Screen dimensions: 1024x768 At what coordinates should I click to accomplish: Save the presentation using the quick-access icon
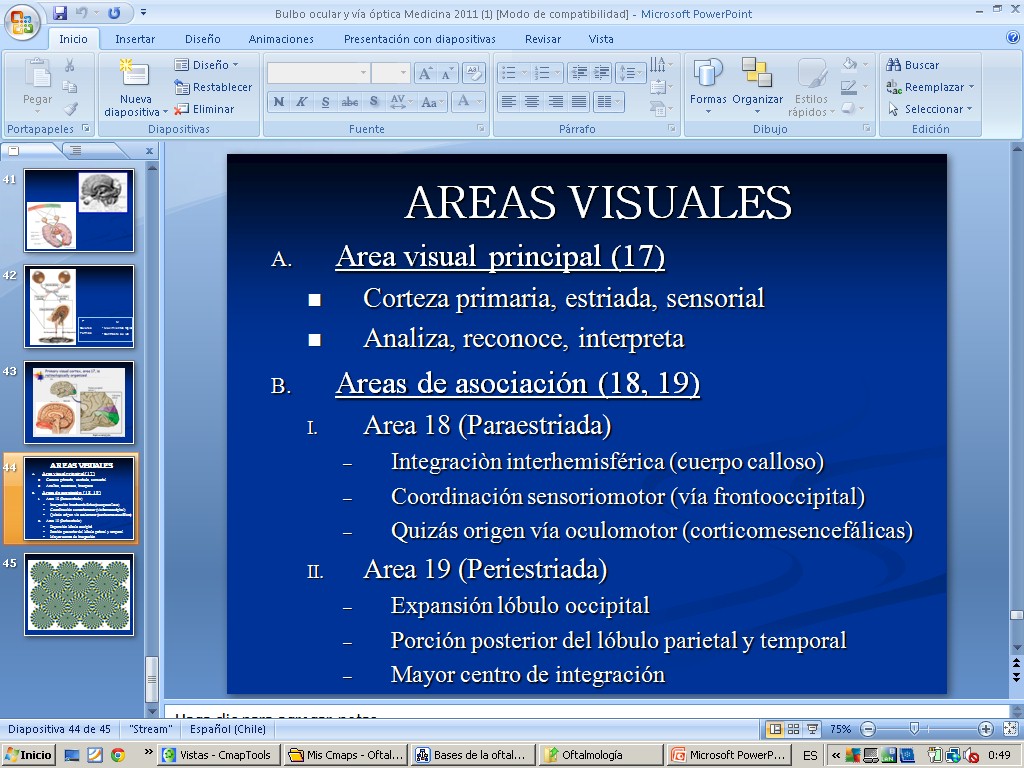[x=60, y=13]
